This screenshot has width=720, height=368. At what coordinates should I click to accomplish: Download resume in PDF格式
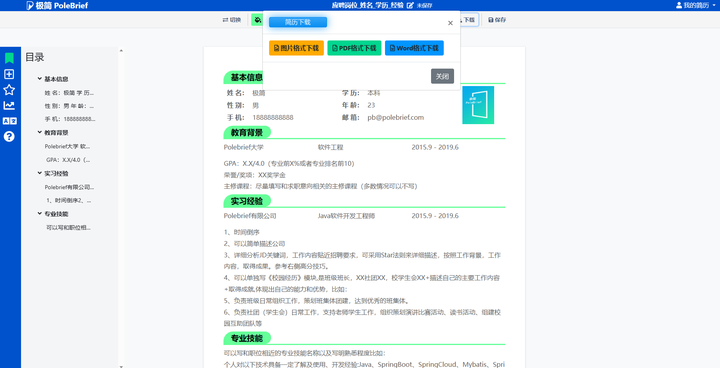click(354, 48)
